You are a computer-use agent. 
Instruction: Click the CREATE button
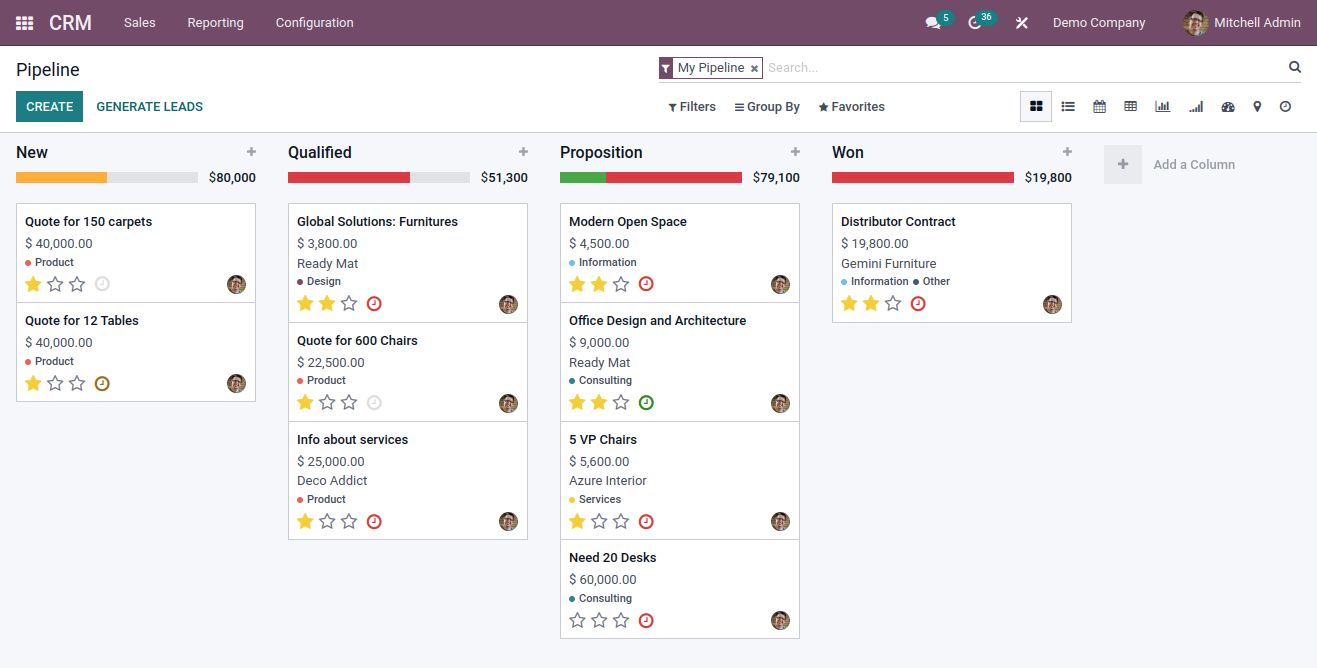click(x=49, y=106)
